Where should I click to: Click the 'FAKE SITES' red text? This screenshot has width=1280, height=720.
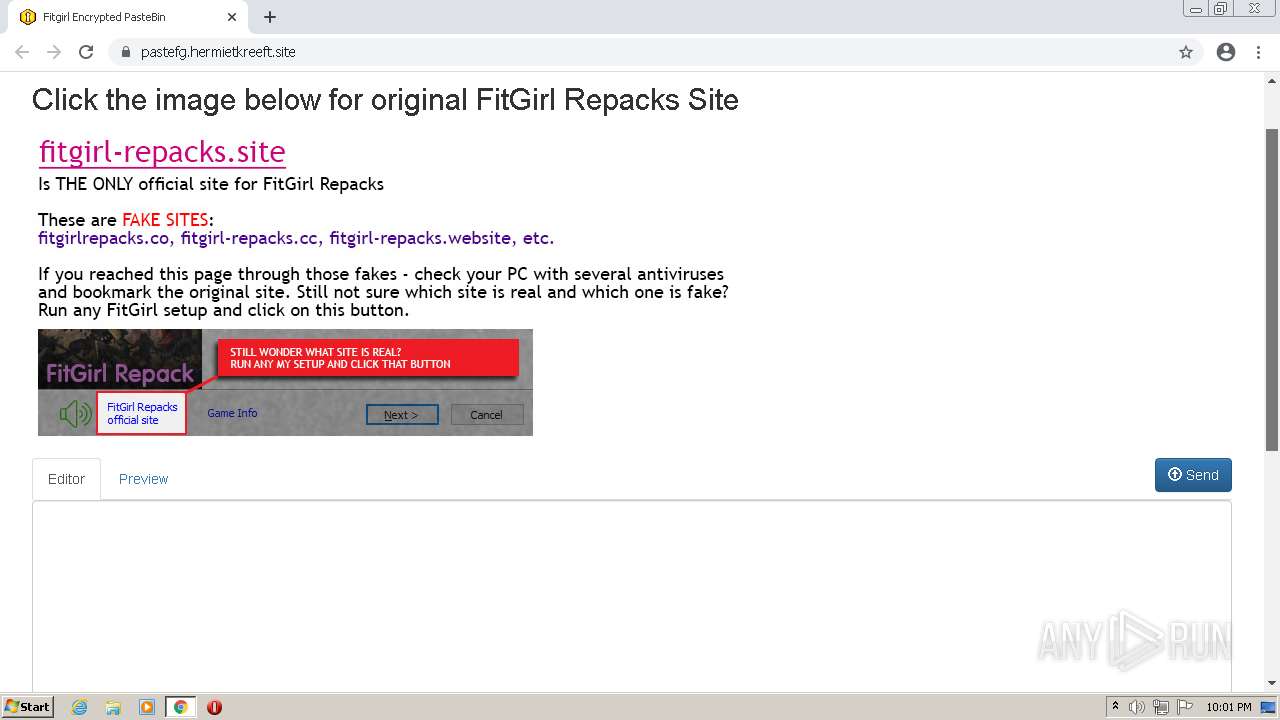[165, 220]
